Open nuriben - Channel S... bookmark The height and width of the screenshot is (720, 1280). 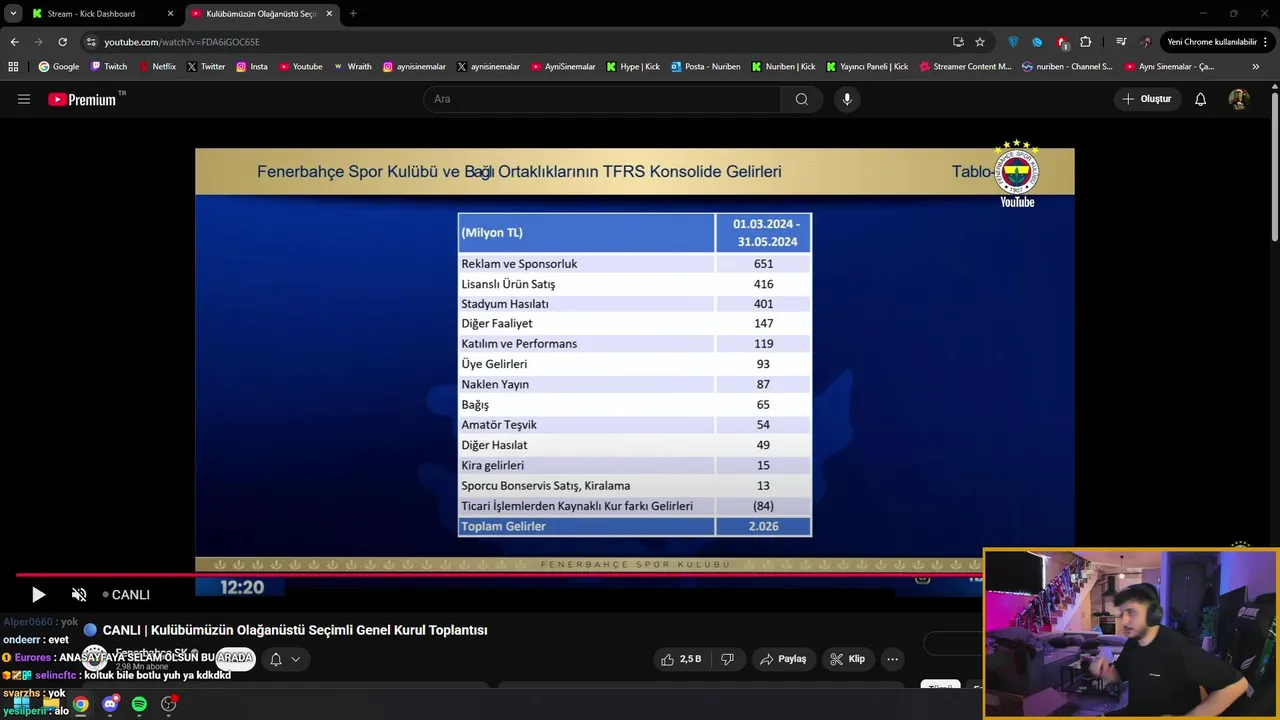pos(1067,67)
